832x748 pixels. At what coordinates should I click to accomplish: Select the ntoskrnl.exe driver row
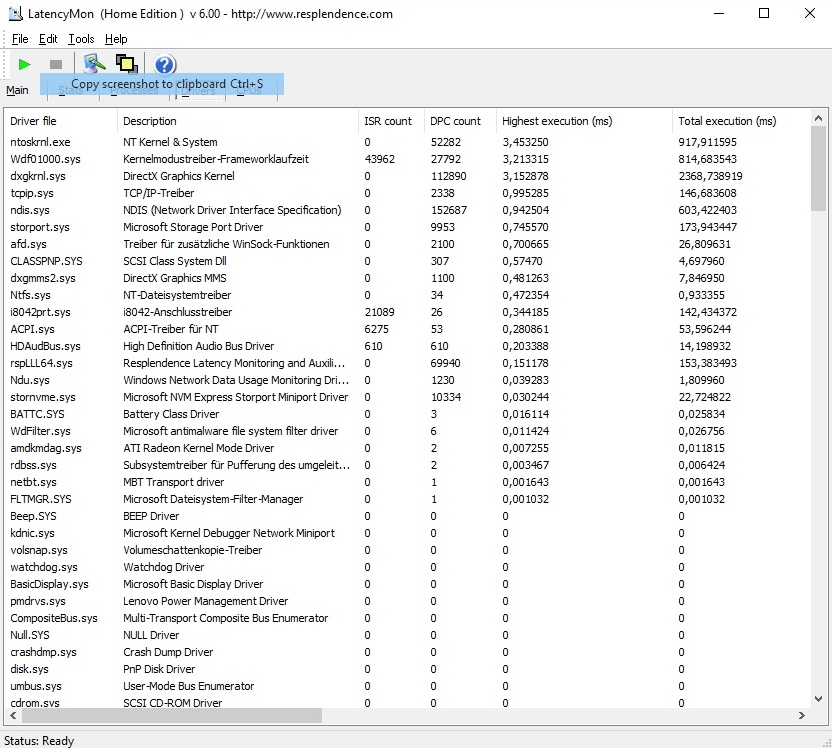pyautogui.click(x=408, y=142)
